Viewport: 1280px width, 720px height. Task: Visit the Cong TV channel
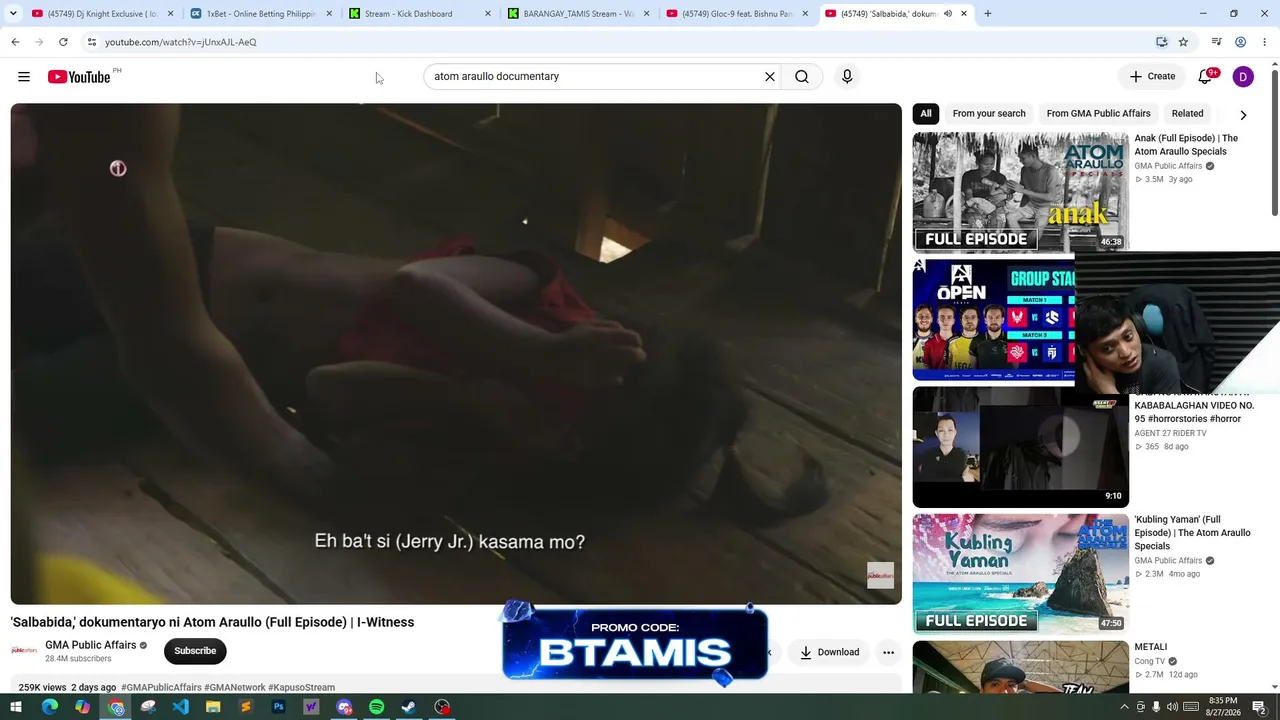pos(1149,661)
